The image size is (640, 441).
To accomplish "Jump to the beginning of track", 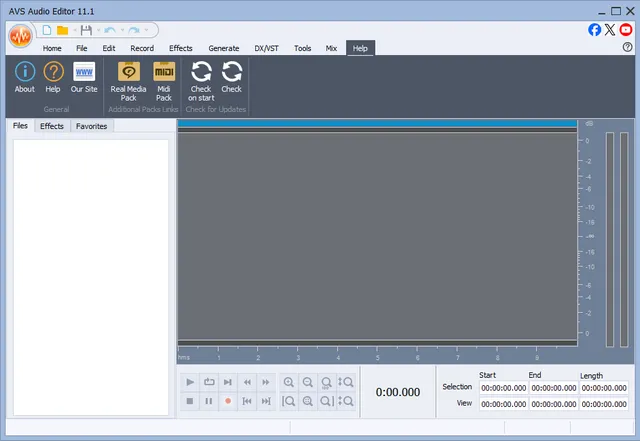I will [x=247, y=401].
